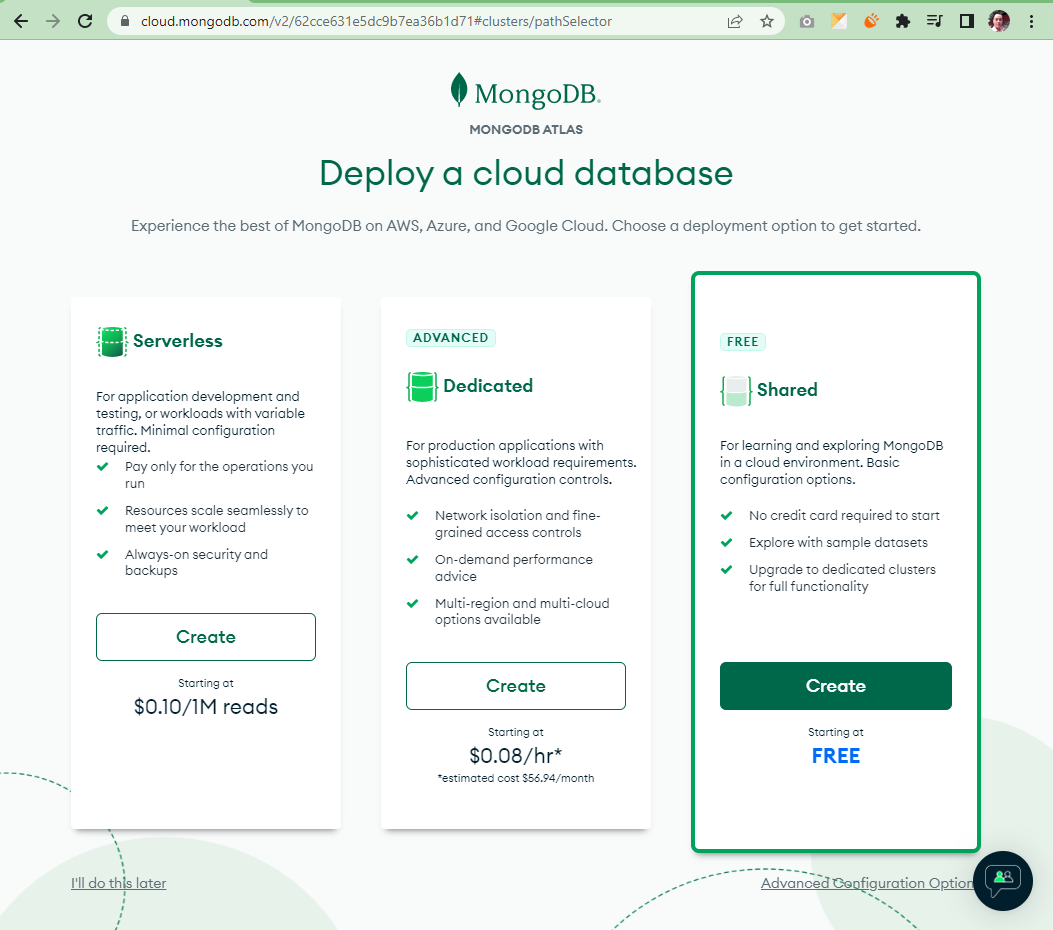Click the orange flame extension icon
This screenshot has height=930, width=1053.
871,21
